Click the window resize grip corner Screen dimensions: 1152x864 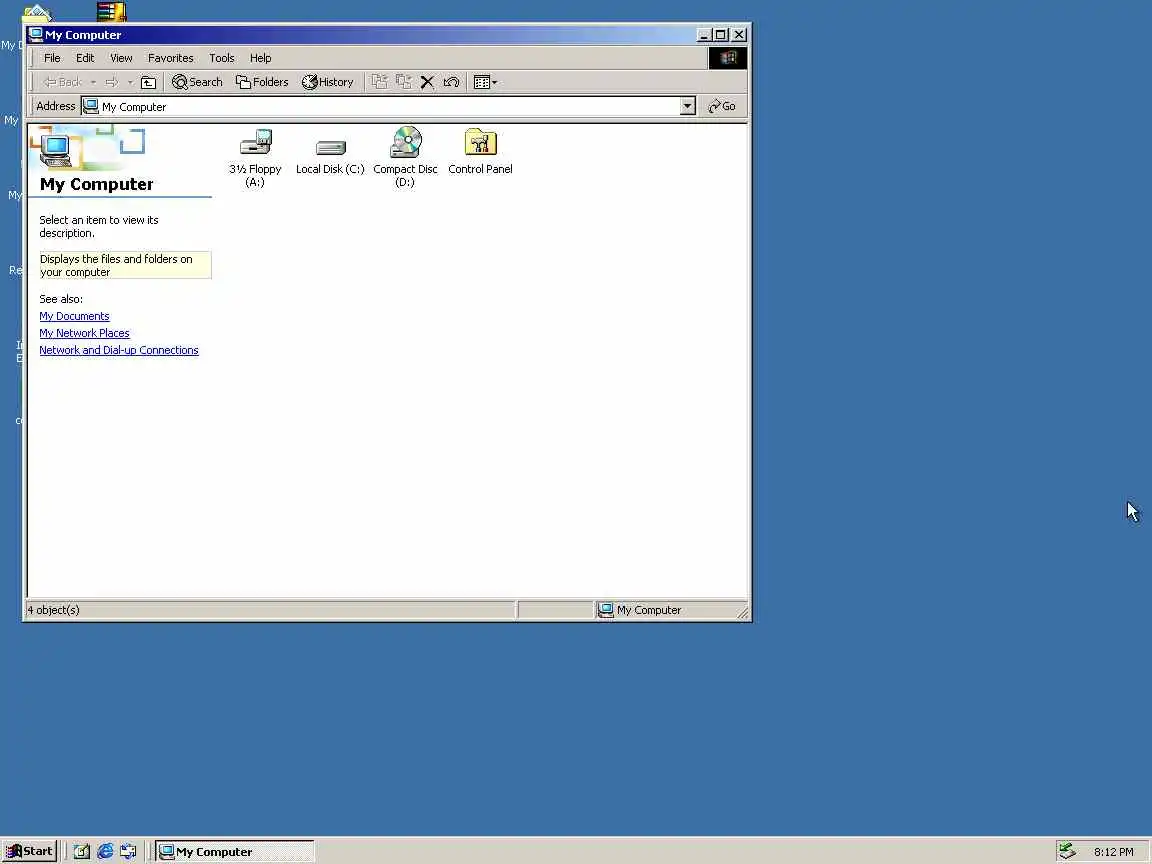tap(742, 612)
